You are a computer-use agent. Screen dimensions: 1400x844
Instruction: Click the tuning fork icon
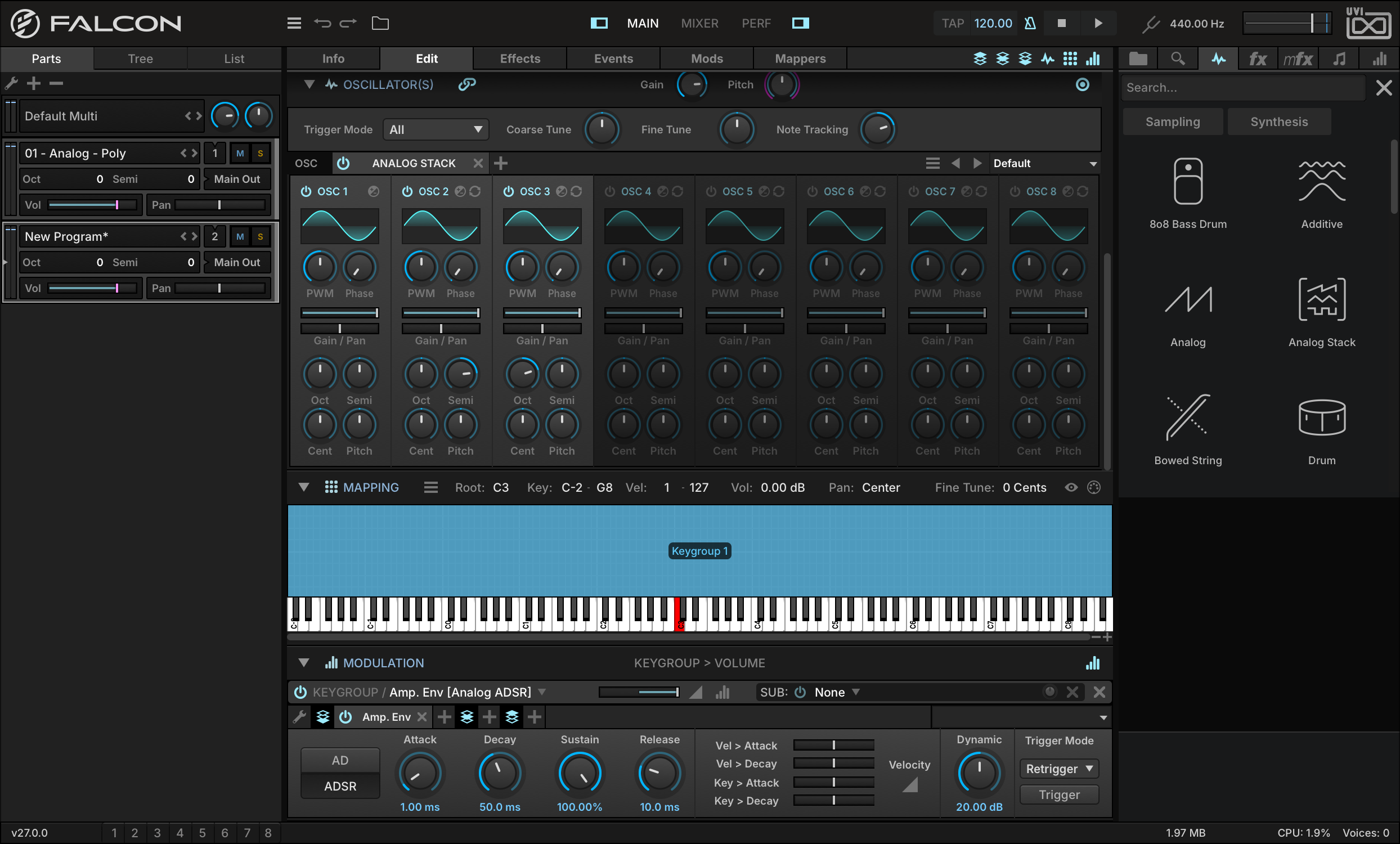click(x=1151, y=24)
